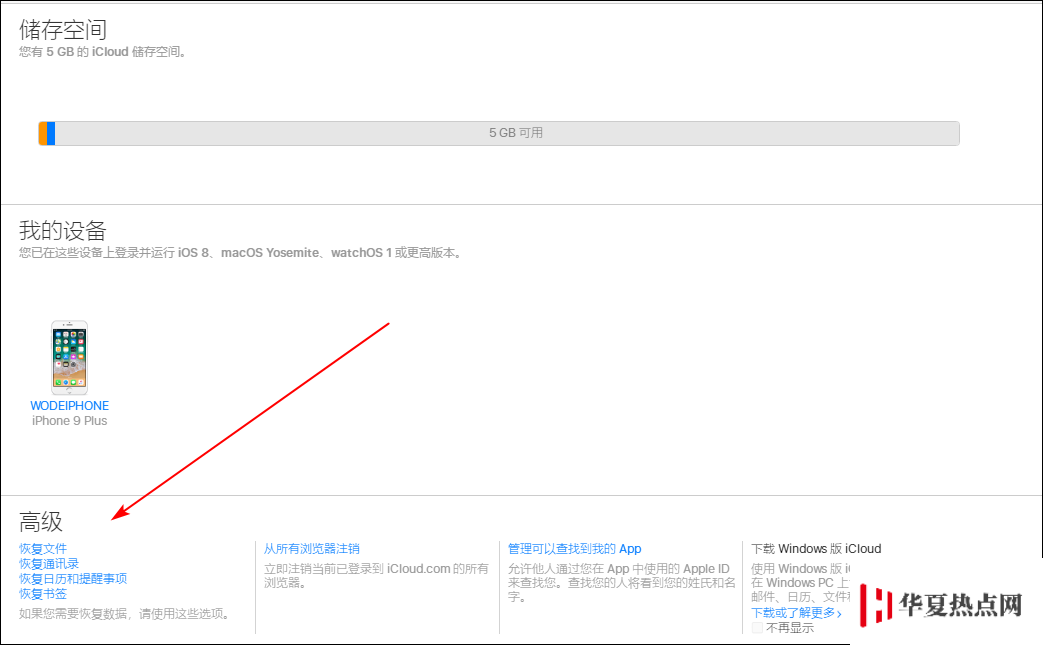Screen dimensions: 1043x645
Task: Click the iCloud storage usage bar
Action: [x=499, y=133]
